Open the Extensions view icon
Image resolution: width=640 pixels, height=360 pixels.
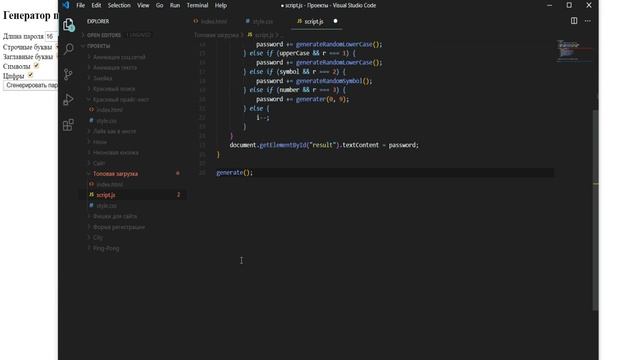[x=69, y=125]
